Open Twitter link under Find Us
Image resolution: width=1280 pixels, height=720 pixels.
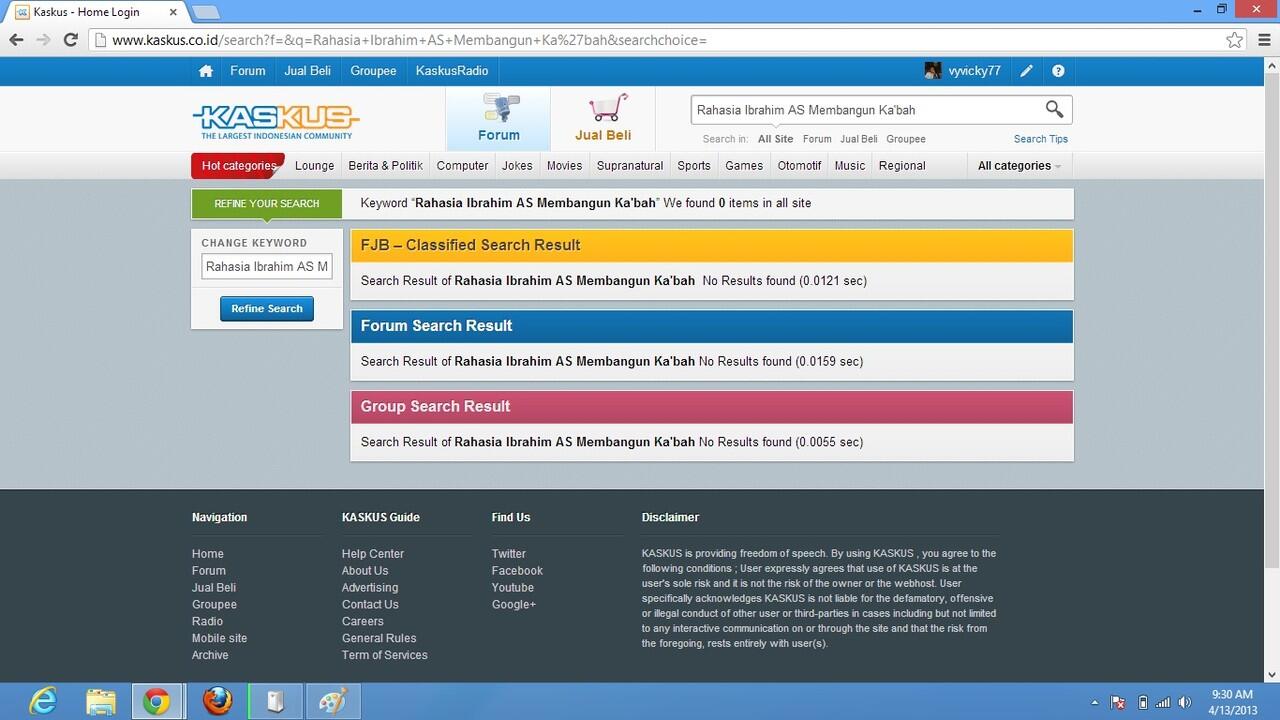[x=509, y=554]
